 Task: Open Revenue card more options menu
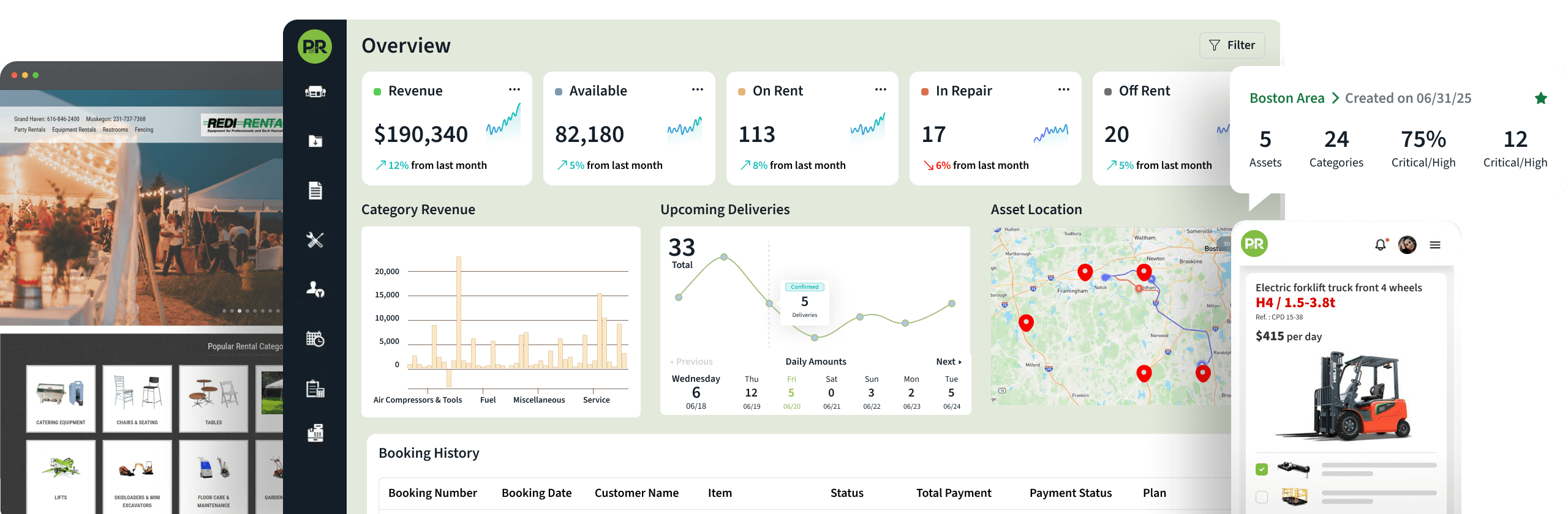(514, 89)
